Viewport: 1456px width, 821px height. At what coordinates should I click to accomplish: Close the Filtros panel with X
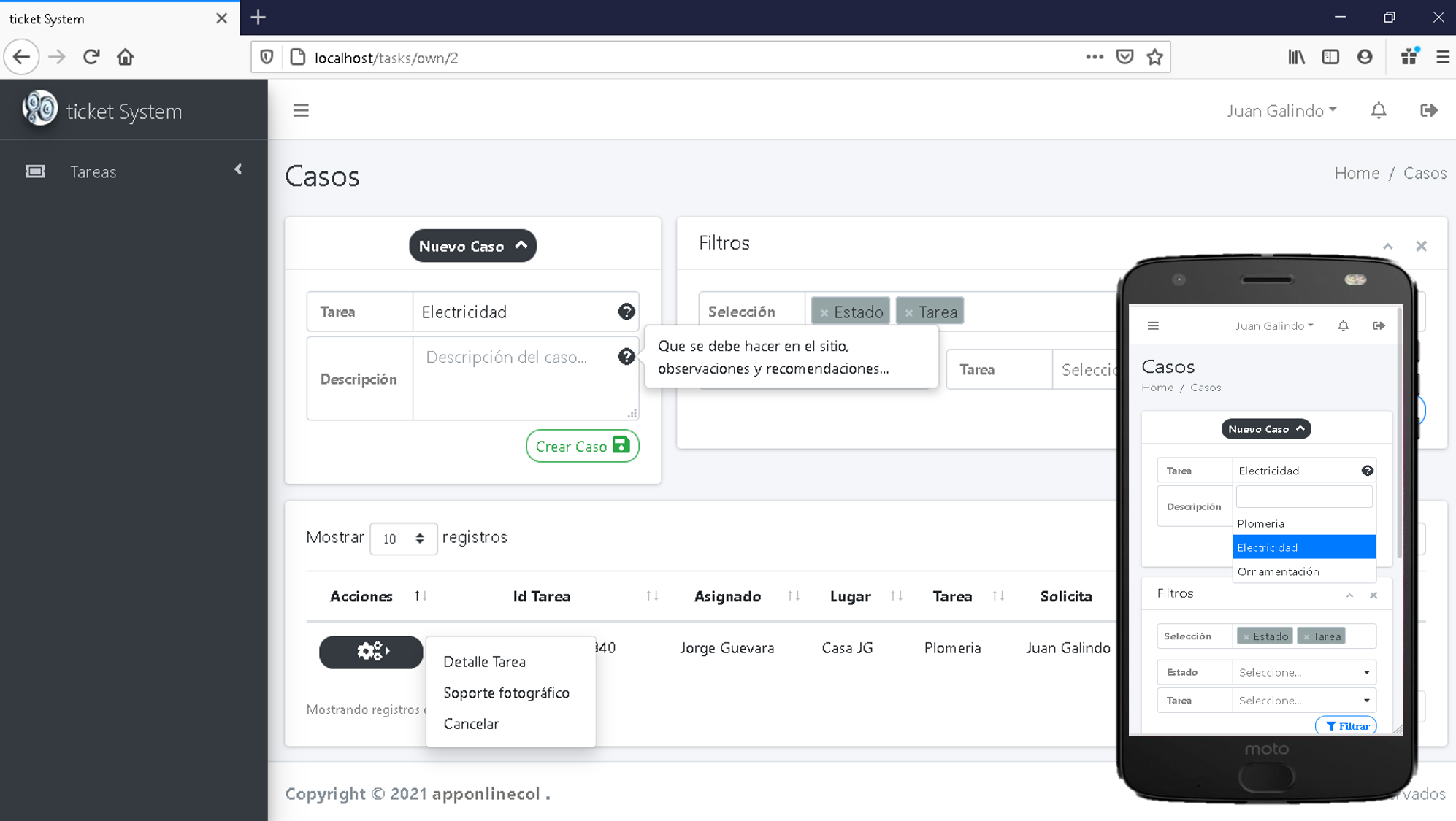click(x=1421, y=246)
